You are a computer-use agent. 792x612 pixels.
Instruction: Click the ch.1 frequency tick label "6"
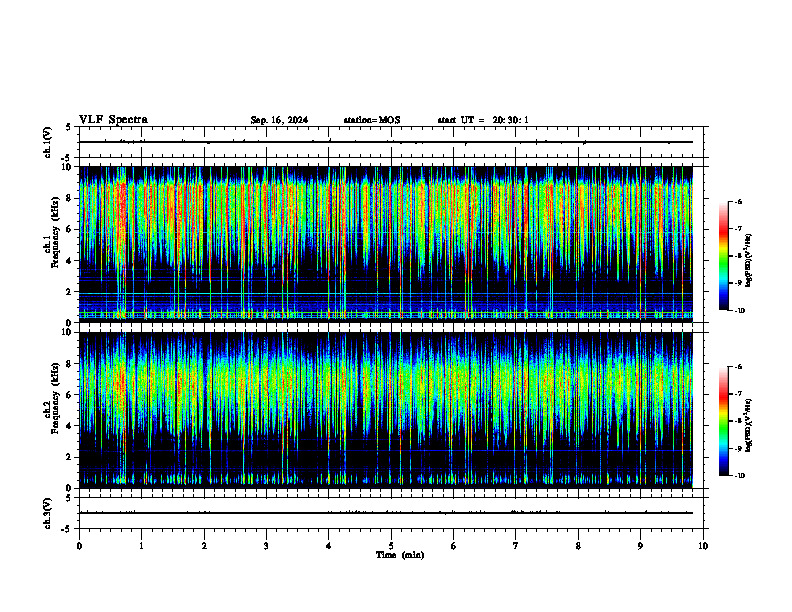(69, 229)
